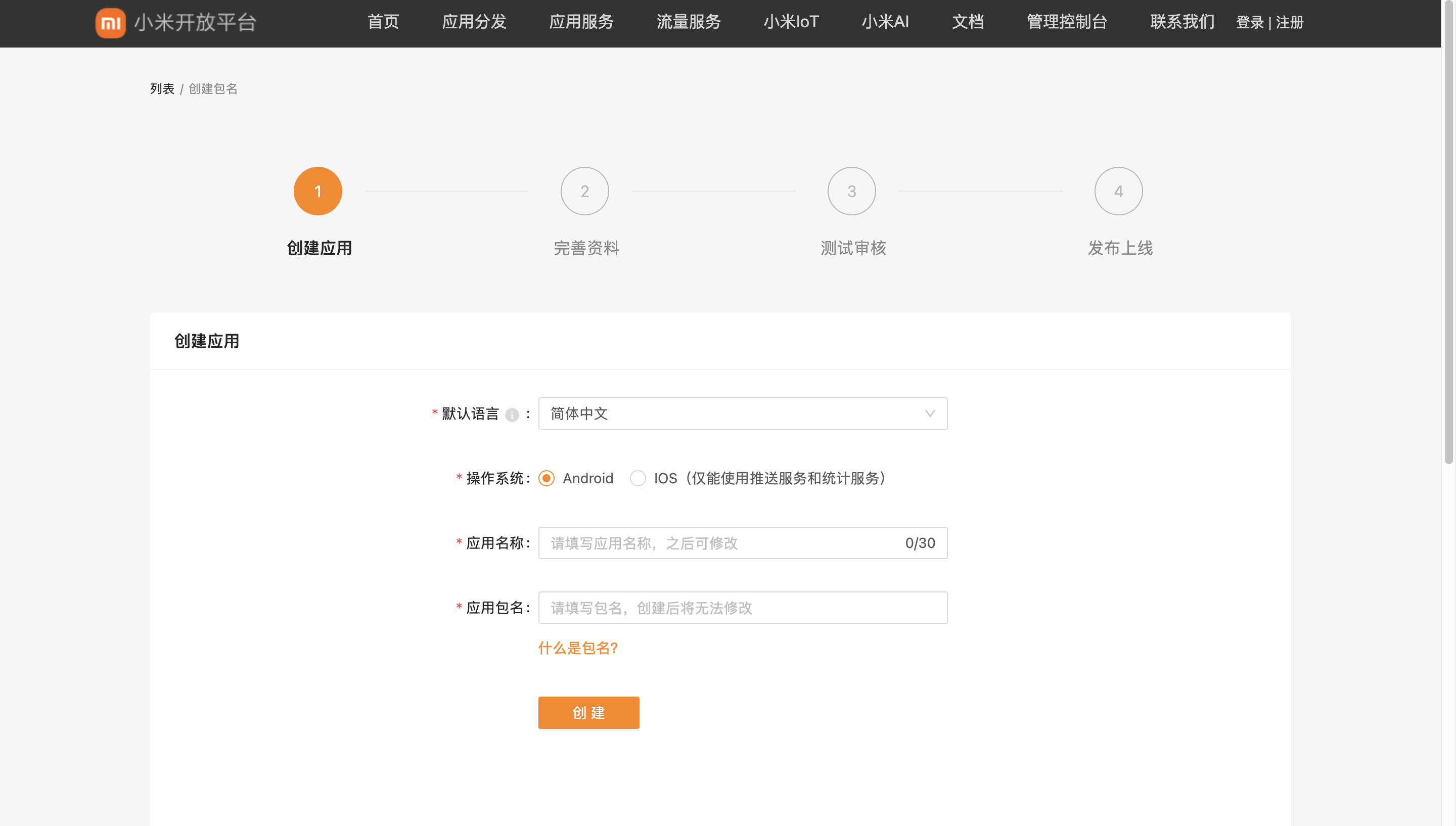Click the 小米开放平台 title text
This screenshot has width=1456, height=826.
195,23
